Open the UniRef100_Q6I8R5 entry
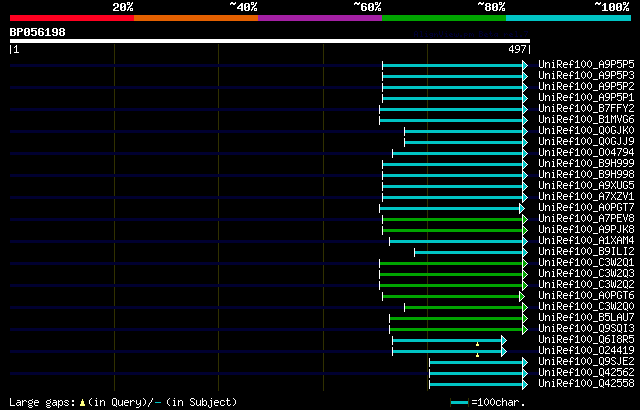 (586, 340)
